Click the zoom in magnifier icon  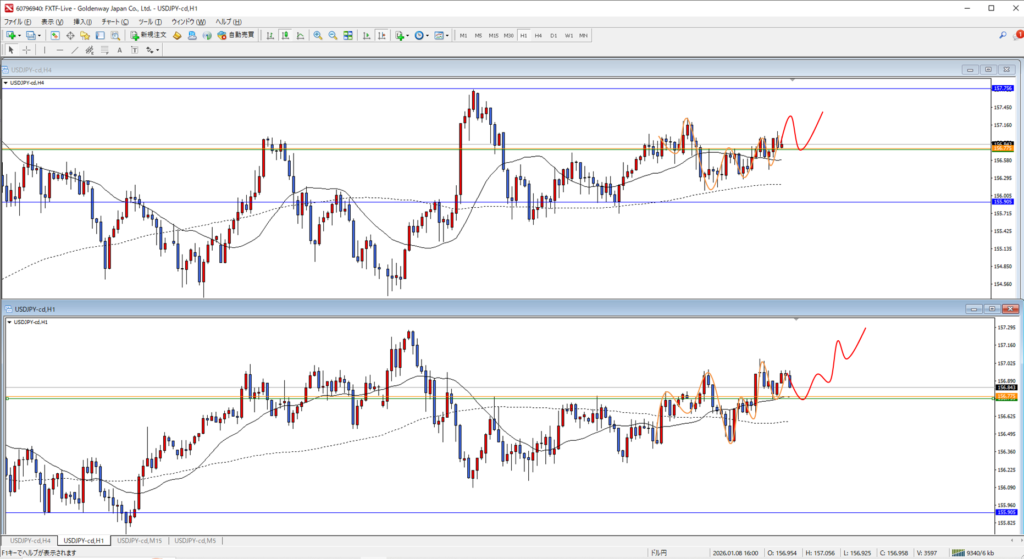tap(317, 35)
